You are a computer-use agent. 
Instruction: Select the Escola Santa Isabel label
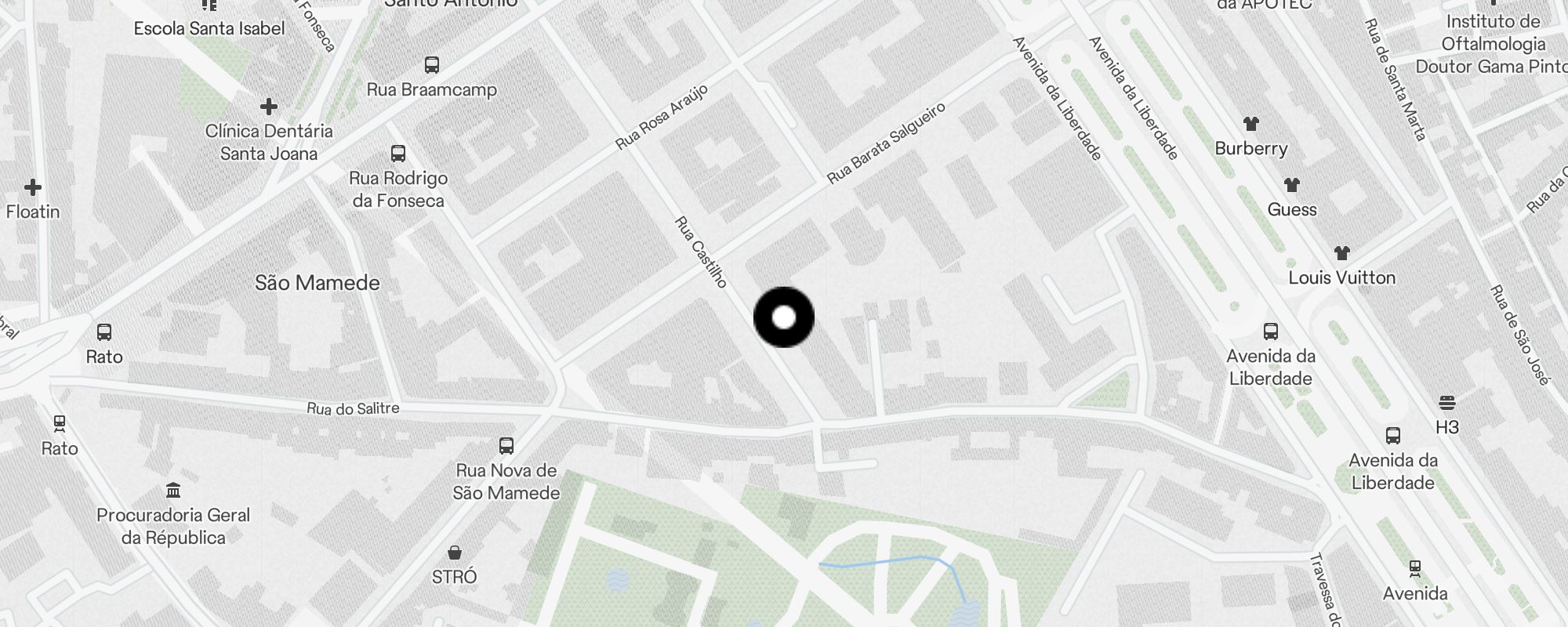pyautogui.click(x=209, y=29)
